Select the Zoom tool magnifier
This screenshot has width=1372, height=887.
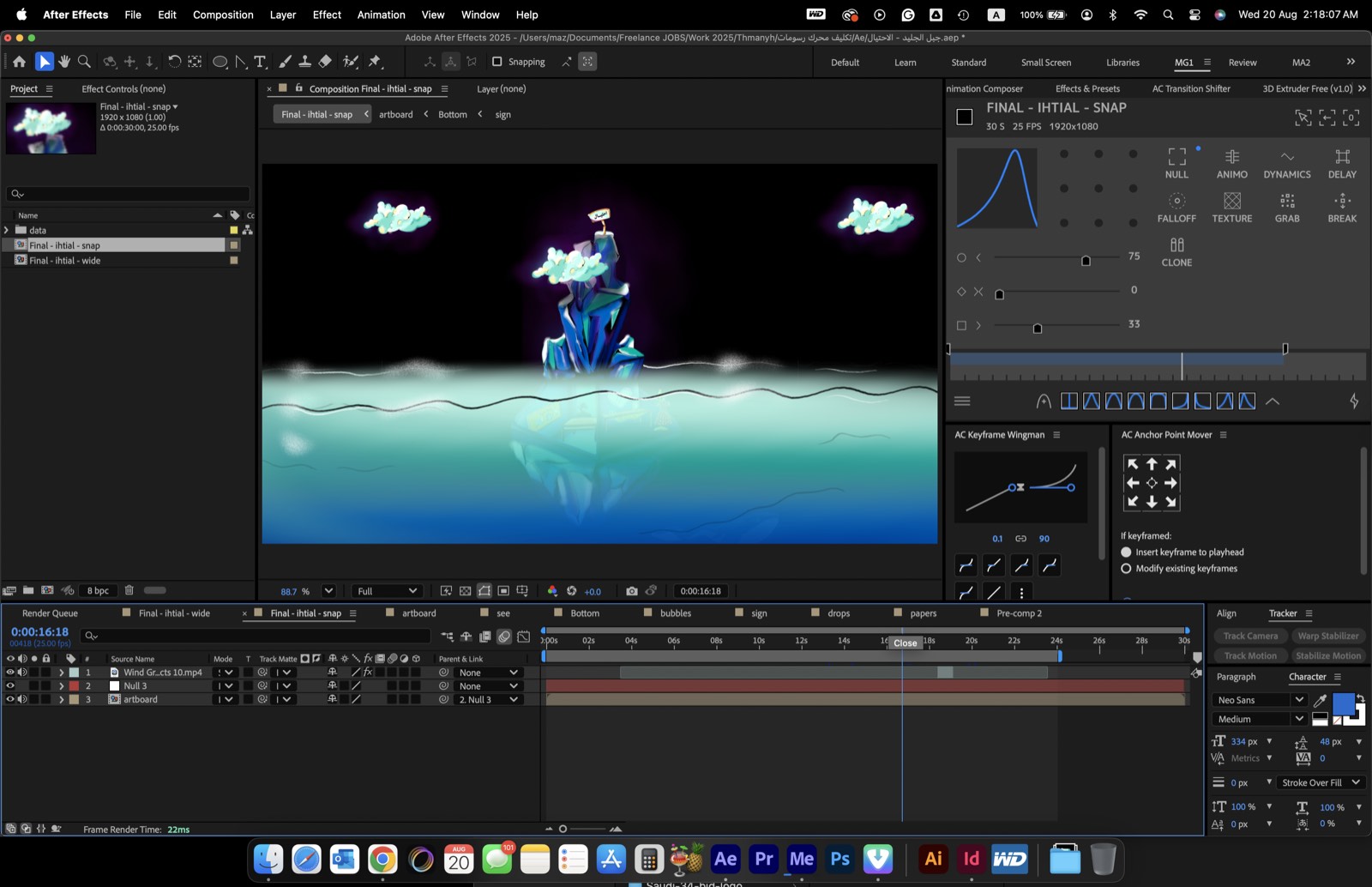84,62
